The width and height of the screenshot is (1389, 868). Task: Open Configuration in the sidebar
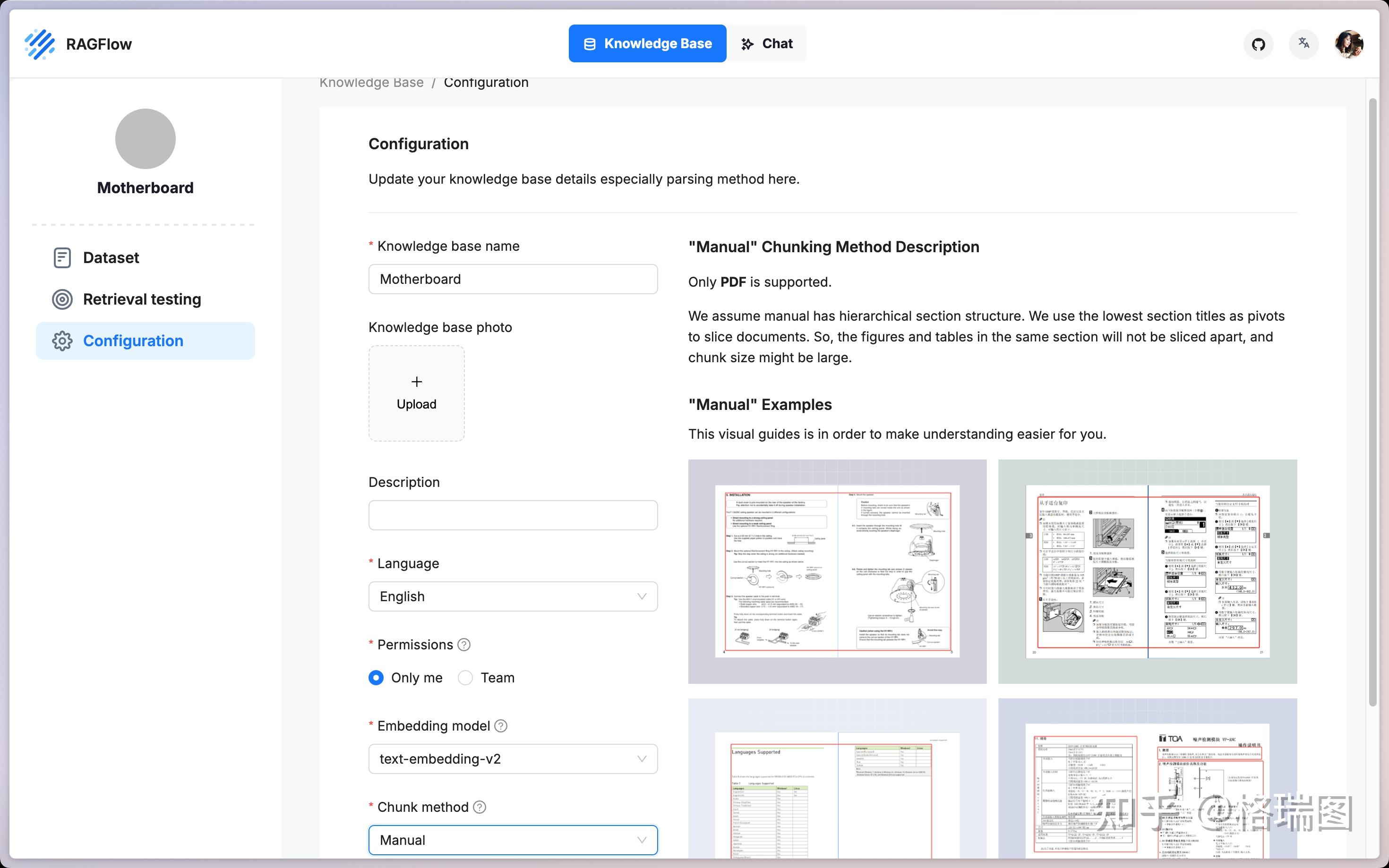click(145, 341)
